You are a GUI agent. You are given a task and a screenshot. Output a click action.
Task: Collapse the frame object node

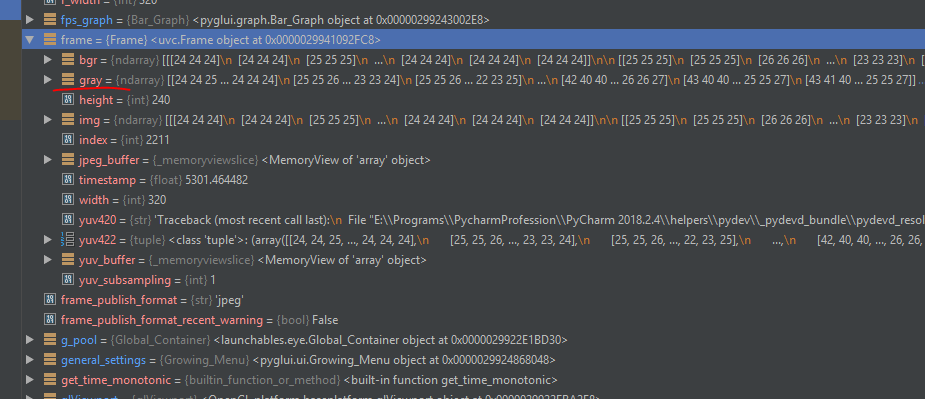point(29,40)
